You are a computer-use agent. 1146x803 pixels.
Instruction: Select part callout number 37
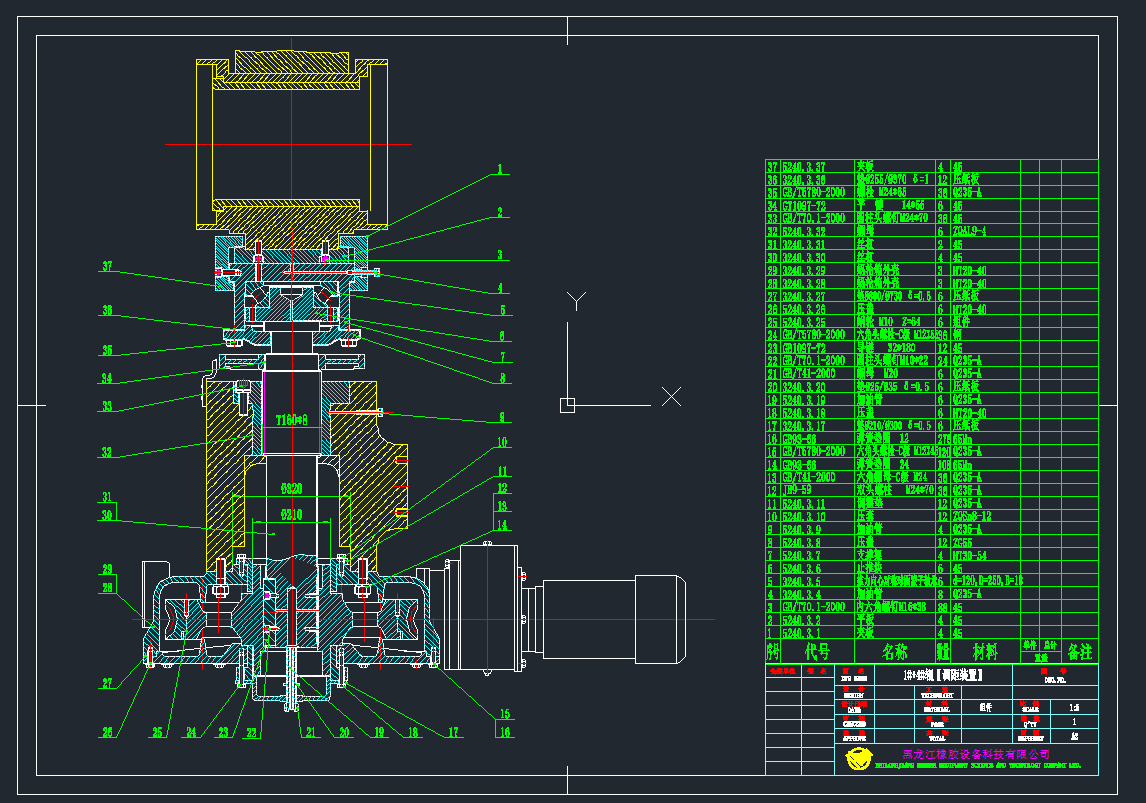click(x=107, y=266)
